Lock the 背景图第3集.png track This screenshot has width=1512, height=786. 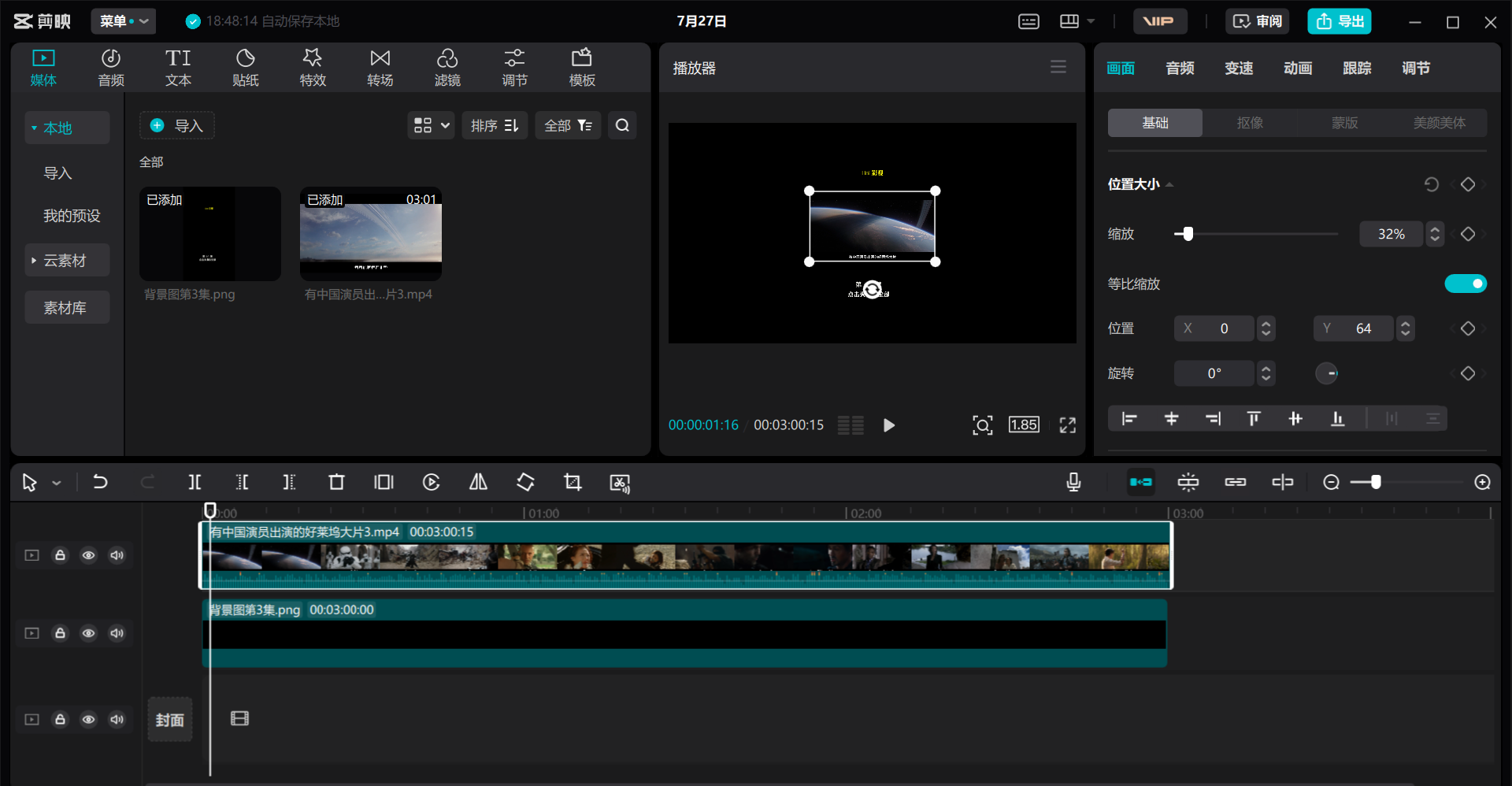(60, 633)
